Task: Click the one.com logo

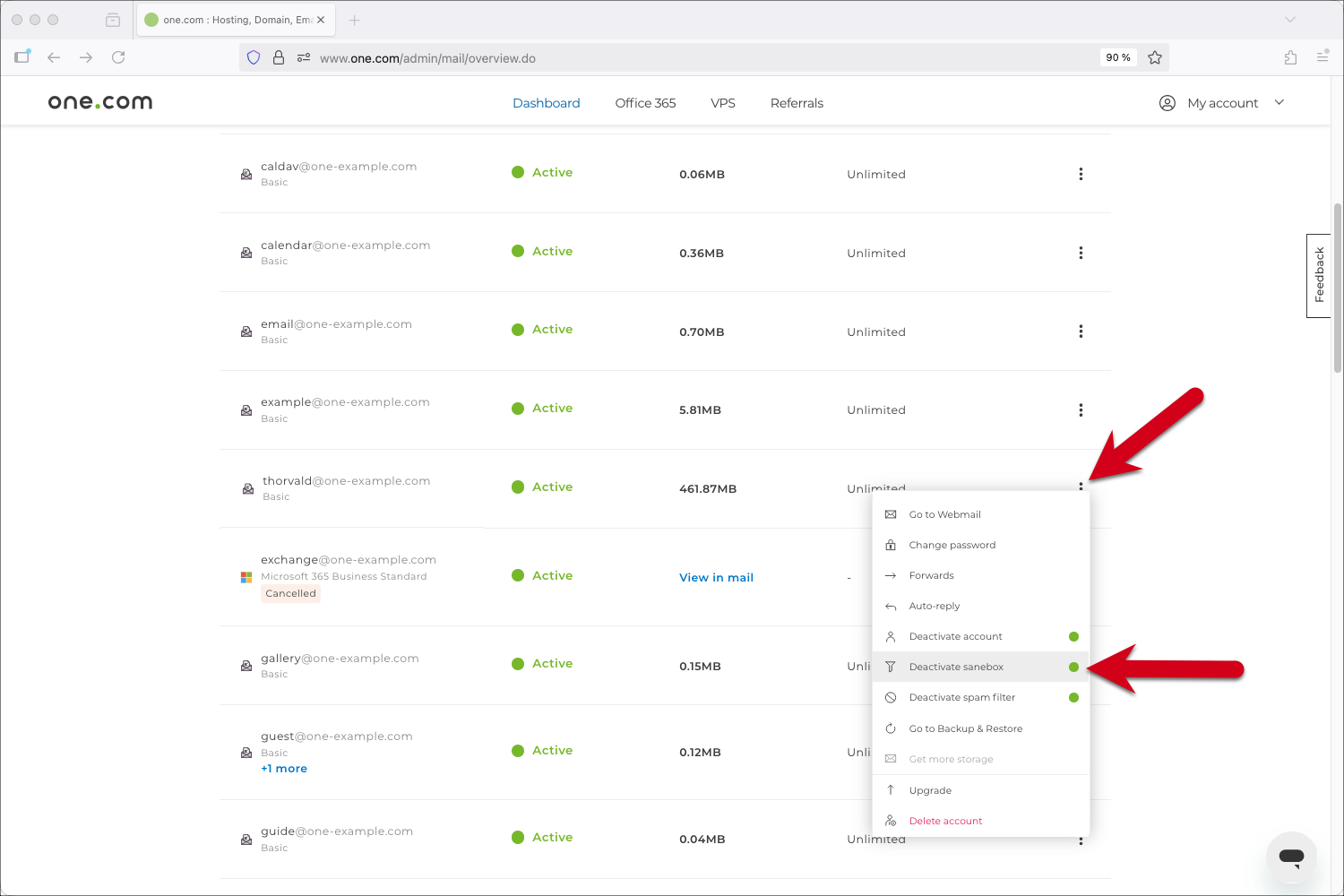Action: click(x=100, y=102)
